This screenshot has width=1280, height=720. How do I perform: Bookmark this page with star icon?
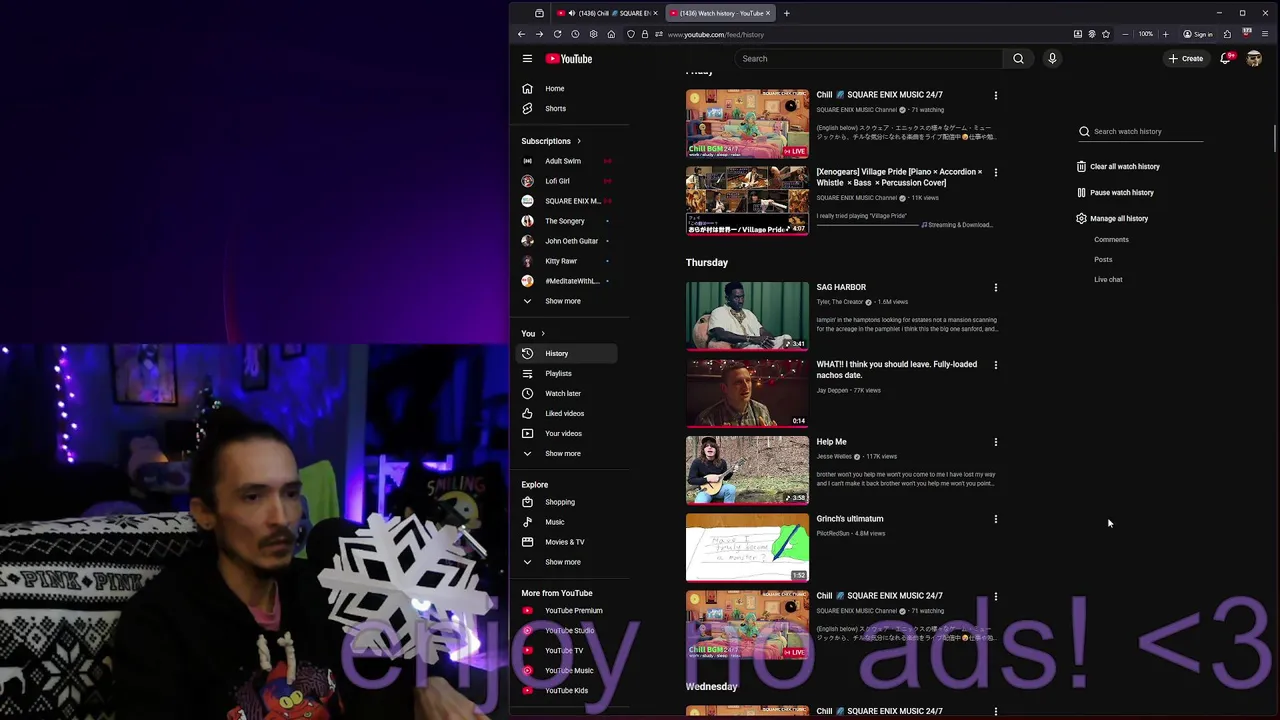coord(1106,34)
